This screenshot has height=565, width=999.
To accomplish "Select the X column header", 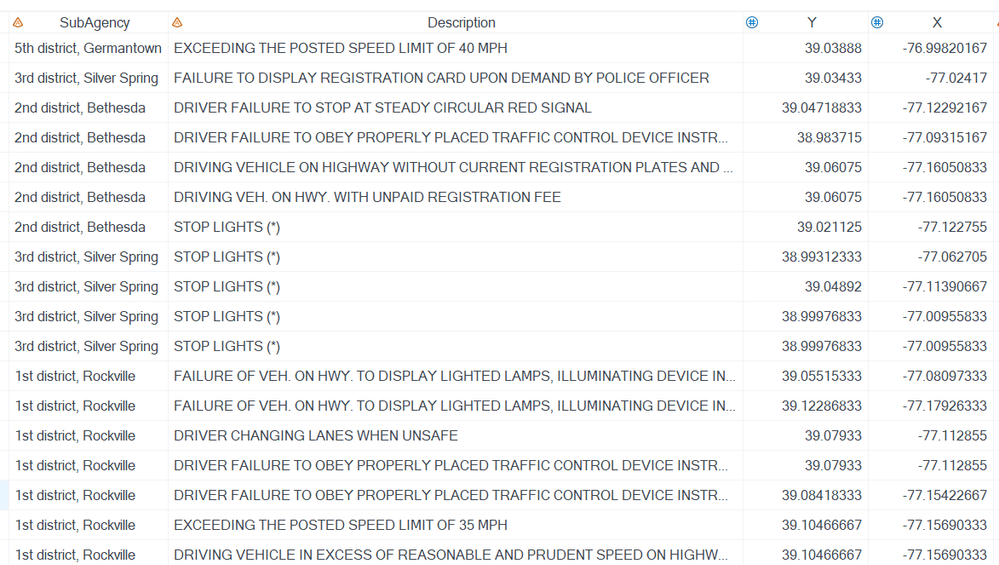I will click(937, 22).
